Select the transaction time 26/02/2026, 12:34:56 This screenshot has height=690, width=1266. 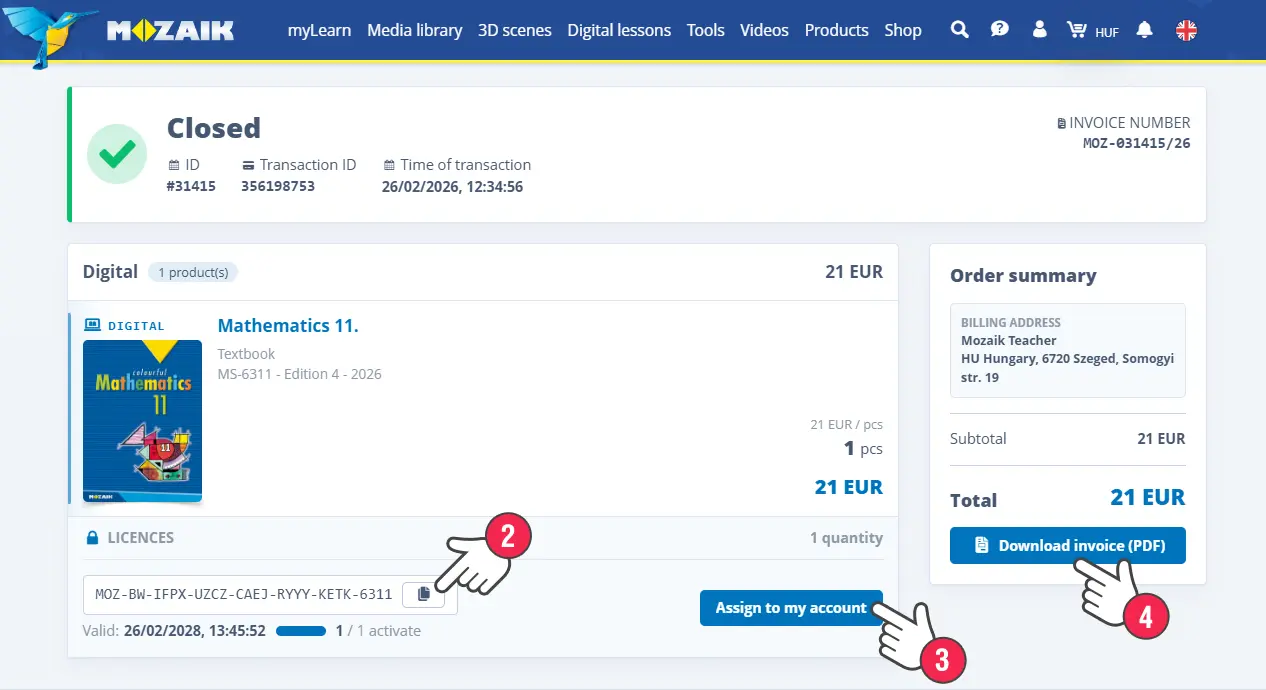click(x=452, y=186)
